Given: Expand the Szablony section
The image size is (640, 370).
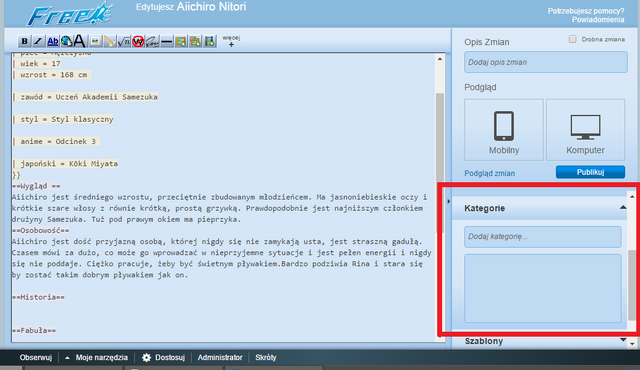Looking at the screenshot, I should 623,340.
